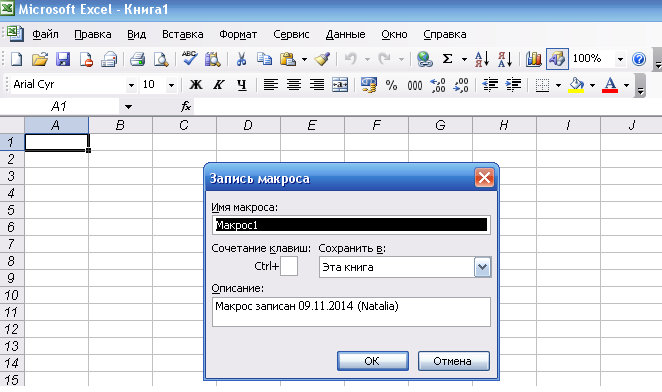662x392 pixels.
Task: Confirm macro recording with OK
Action: click(x=373, y=361)
